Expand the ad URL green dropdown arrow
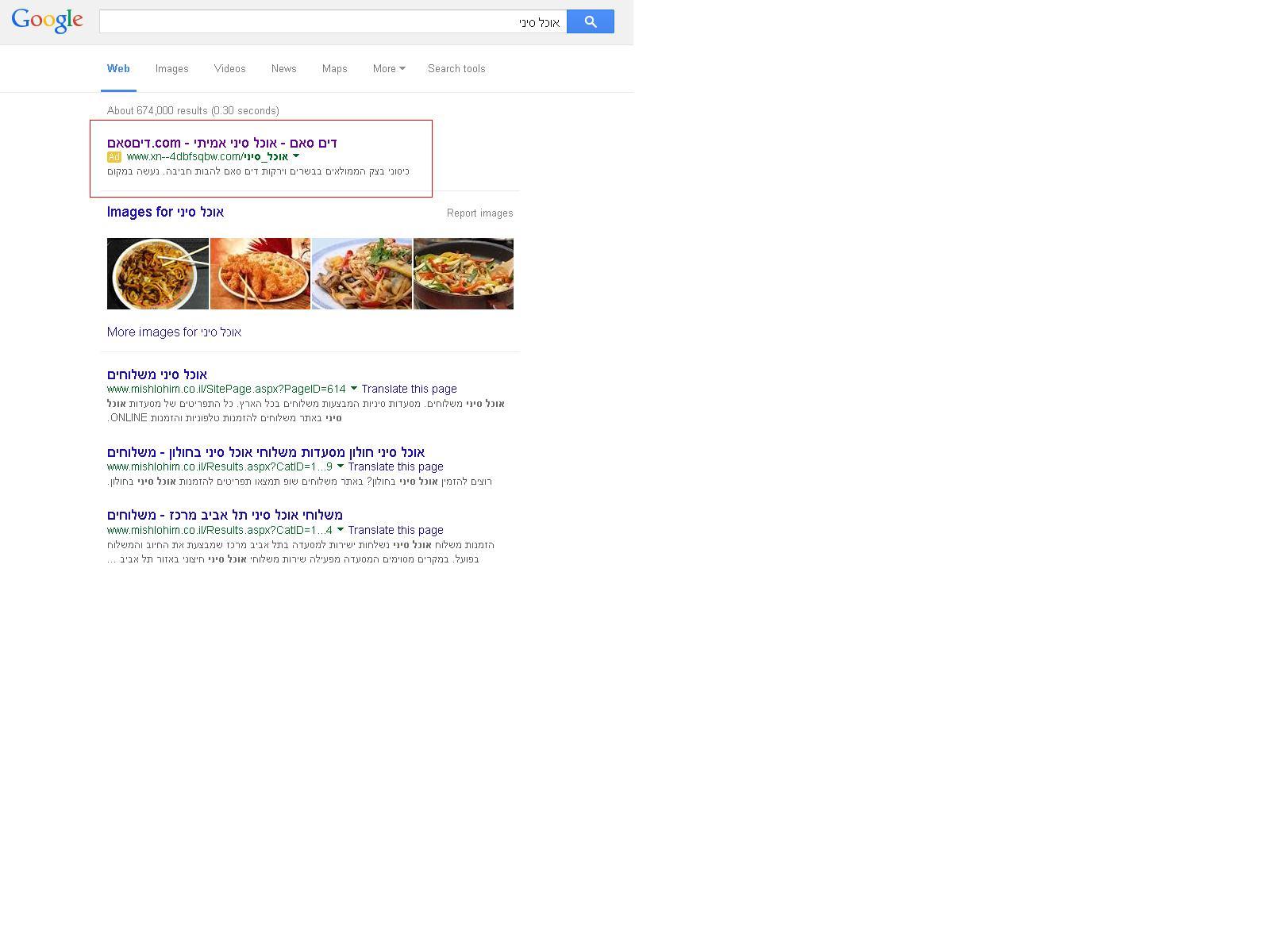 (296, 156)
